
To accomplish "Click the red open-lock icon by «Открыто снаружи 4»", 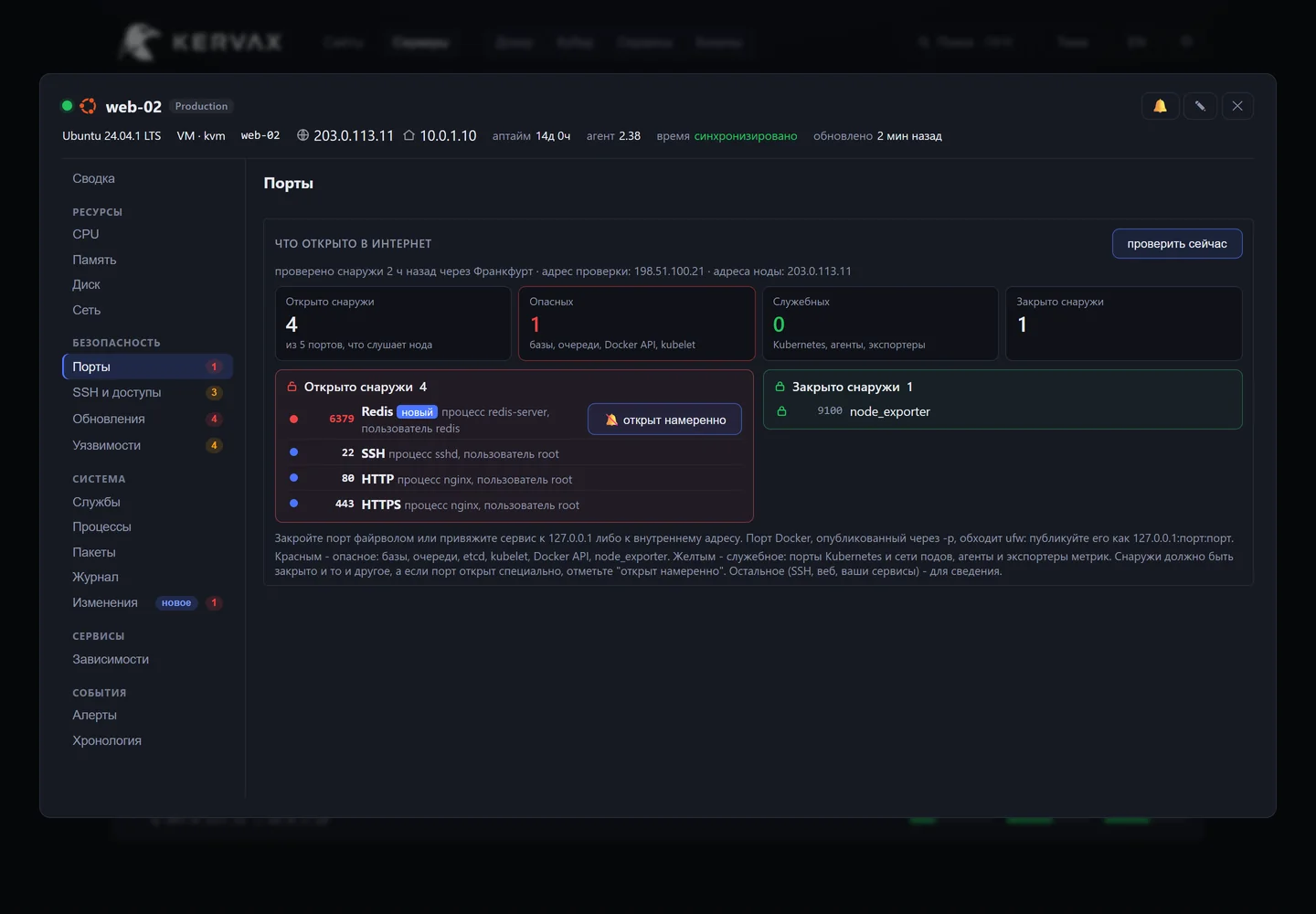I will pyautogui.click(x=292, y=387).
